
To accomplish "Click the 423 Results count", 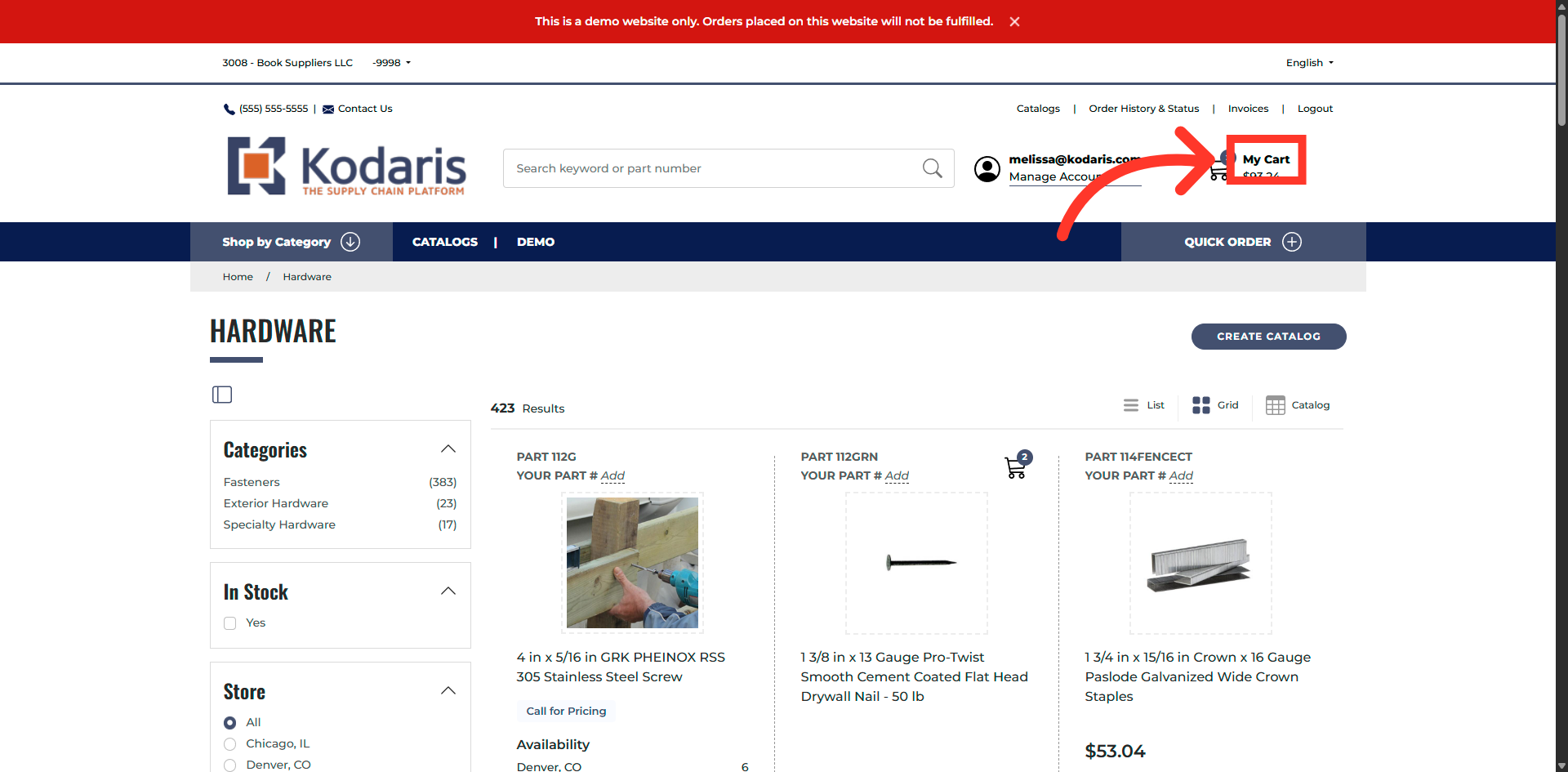I will (x=528, y=408).
